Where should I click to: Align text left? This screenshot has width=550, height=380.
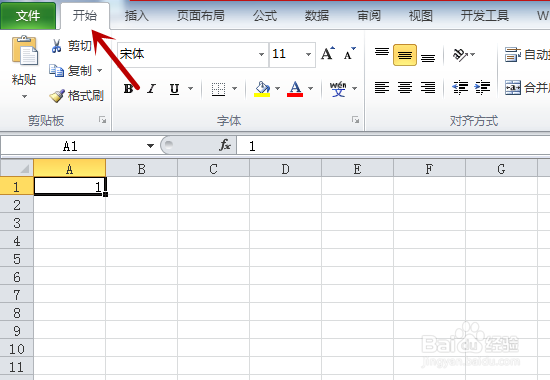tap(382, 87)
